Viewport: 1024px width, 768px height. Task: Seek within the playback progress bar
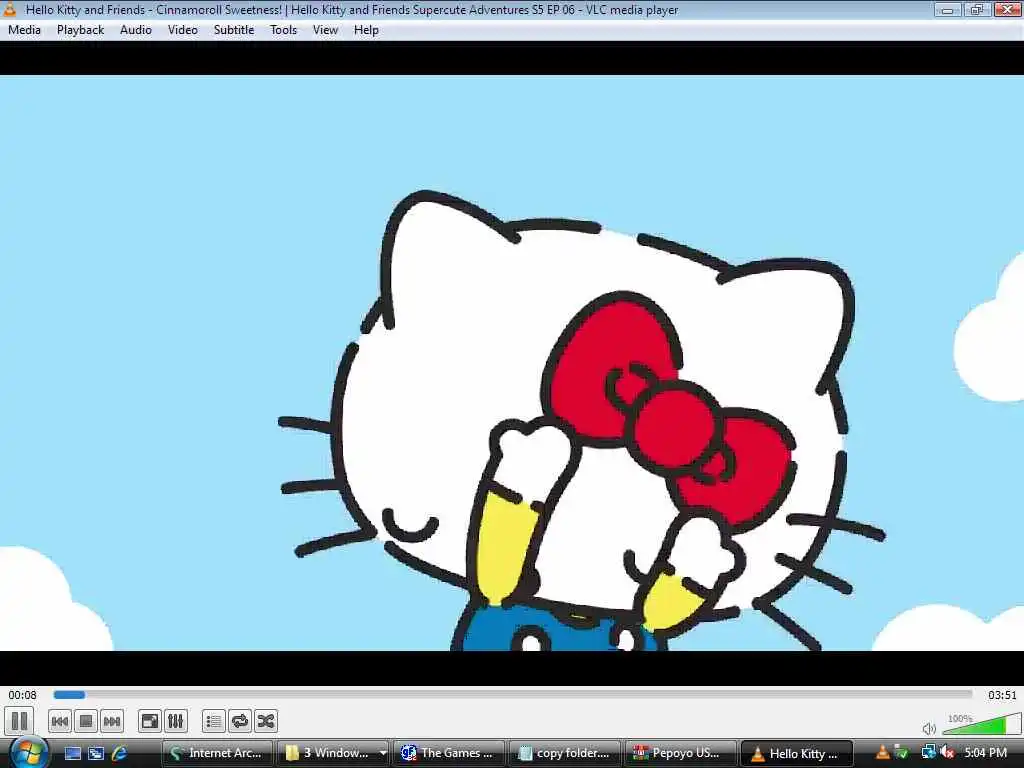pos(513,695)
